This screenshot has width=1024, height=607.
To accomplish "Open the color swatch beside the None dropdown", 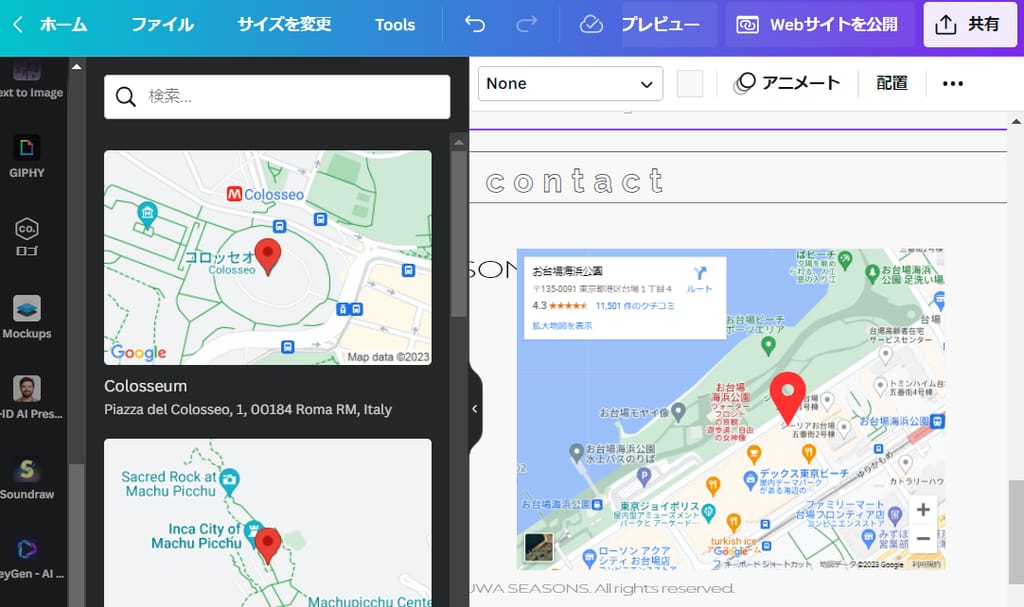I will (x=690, y=84).
